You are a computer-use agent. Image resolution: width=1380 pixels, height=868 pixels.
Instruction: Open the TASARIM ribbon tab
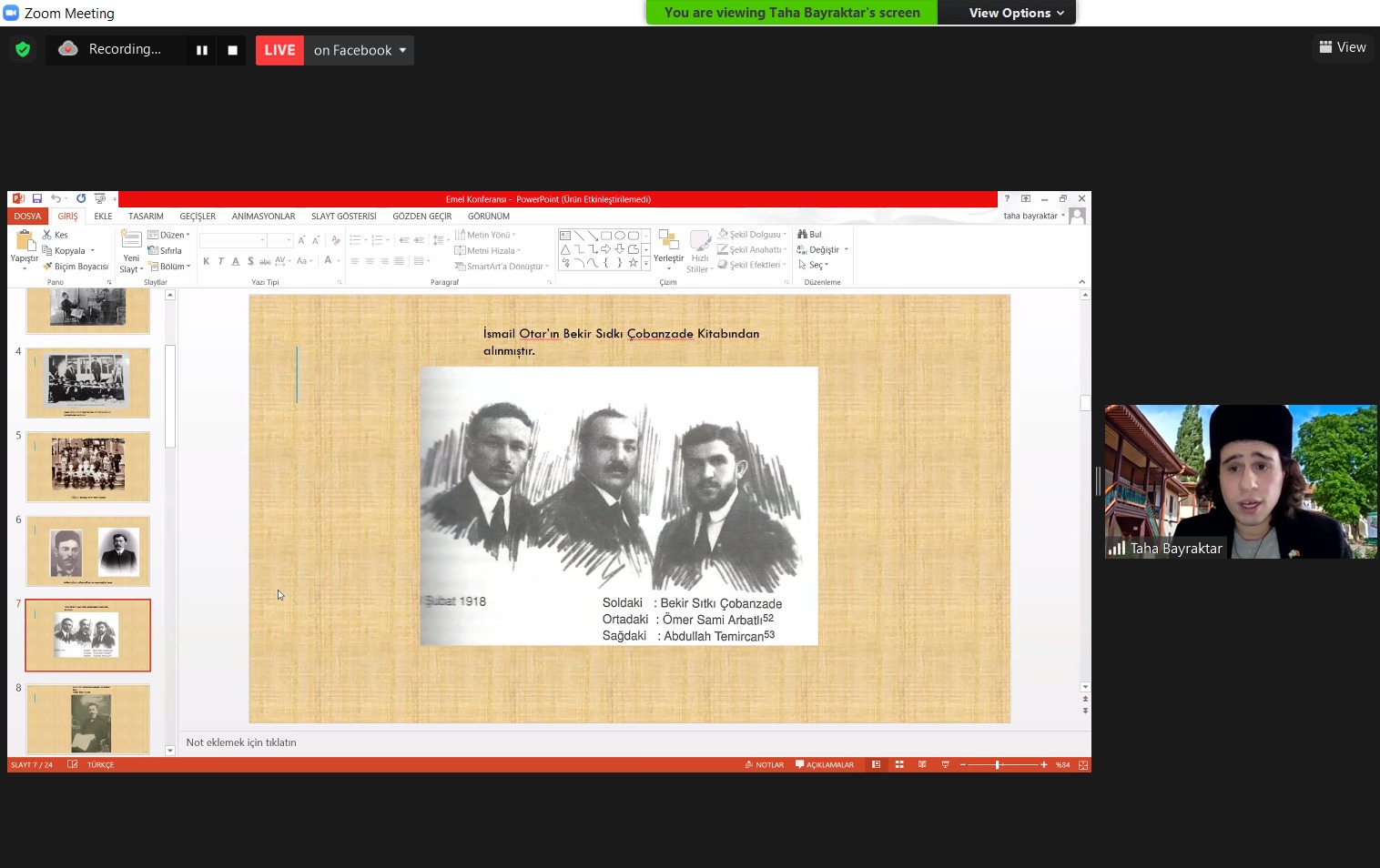tap(146, 217)
